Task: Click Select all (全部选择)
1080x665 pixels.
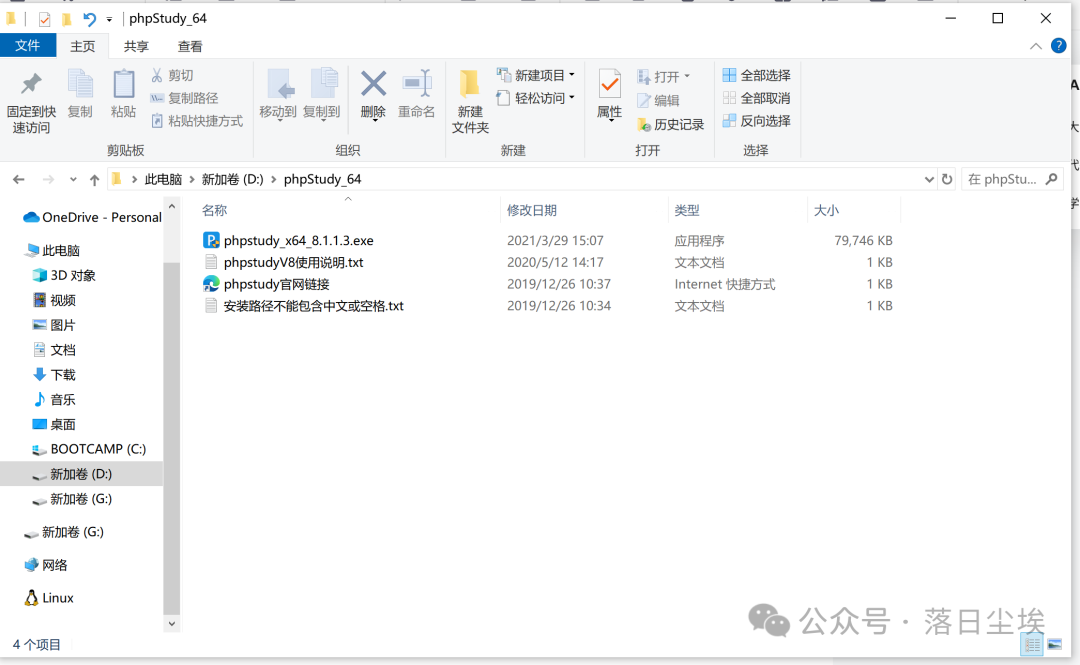Action: click(x=756, y=75)
